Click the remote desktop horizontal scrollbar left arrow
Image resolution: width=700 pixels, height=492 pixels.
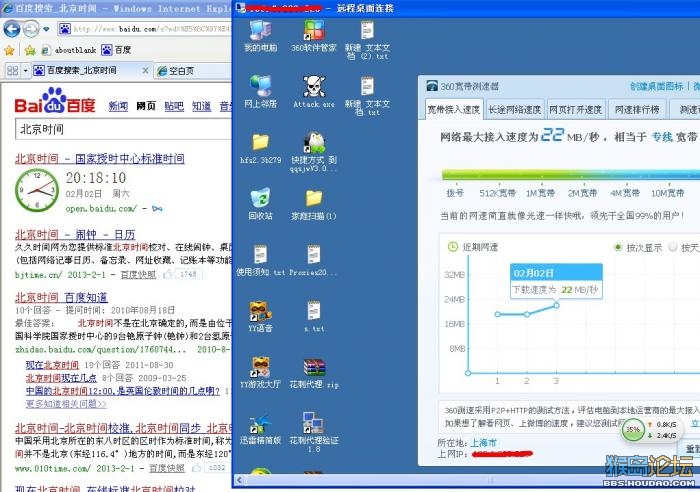[240, 480]
